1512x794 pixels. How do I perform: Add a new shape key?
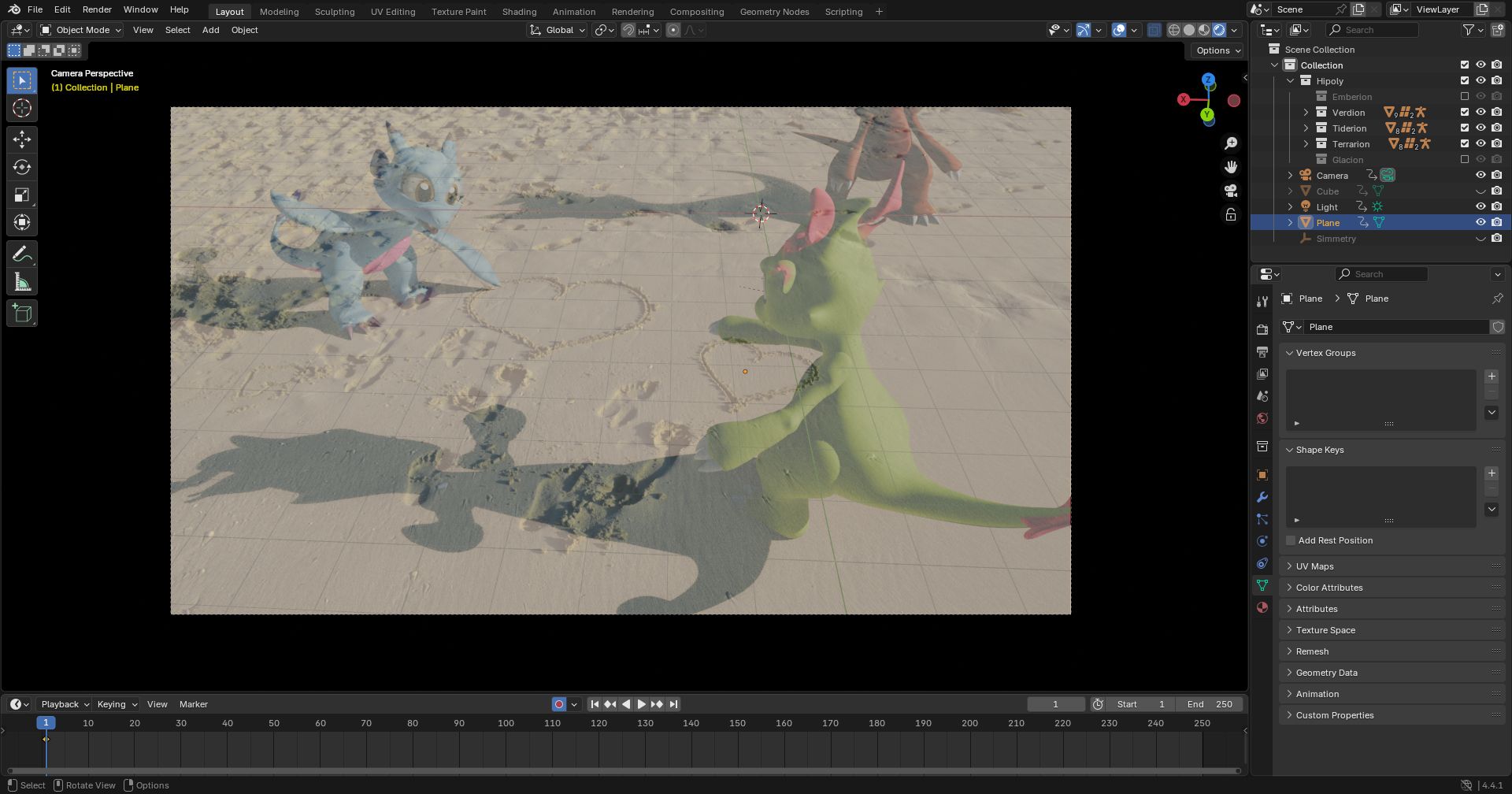1492,473
